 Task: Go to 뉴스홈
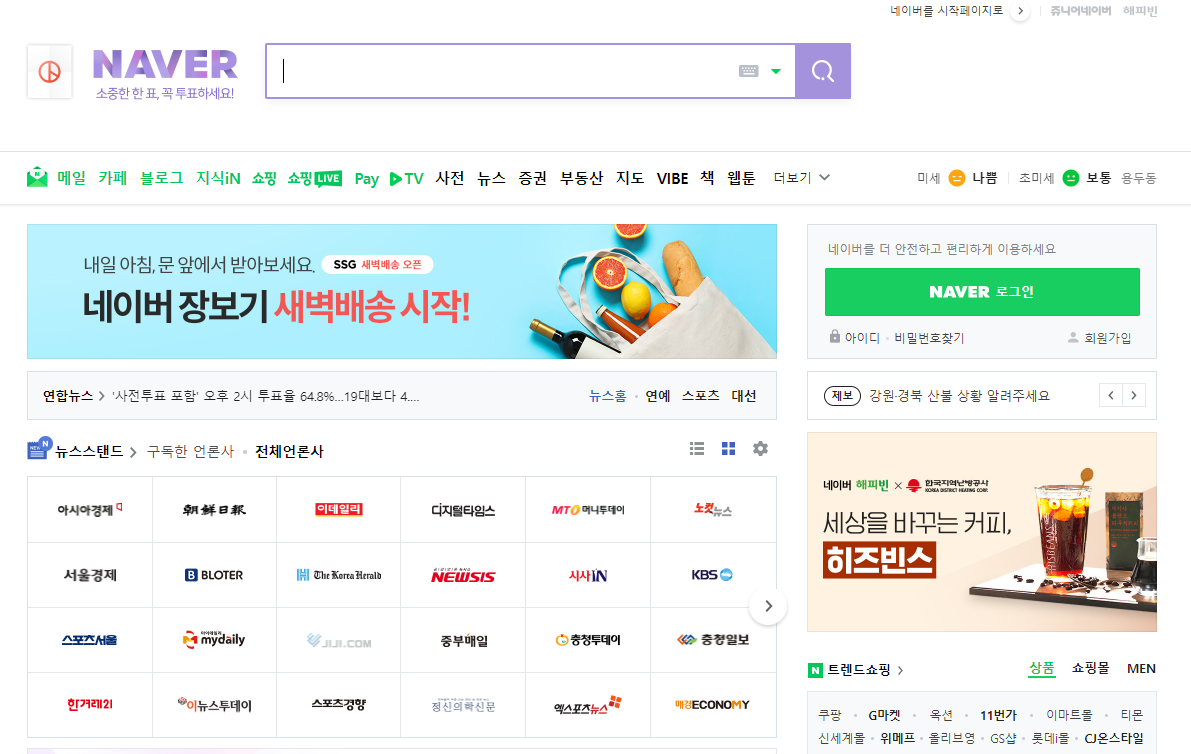(608, 396)
